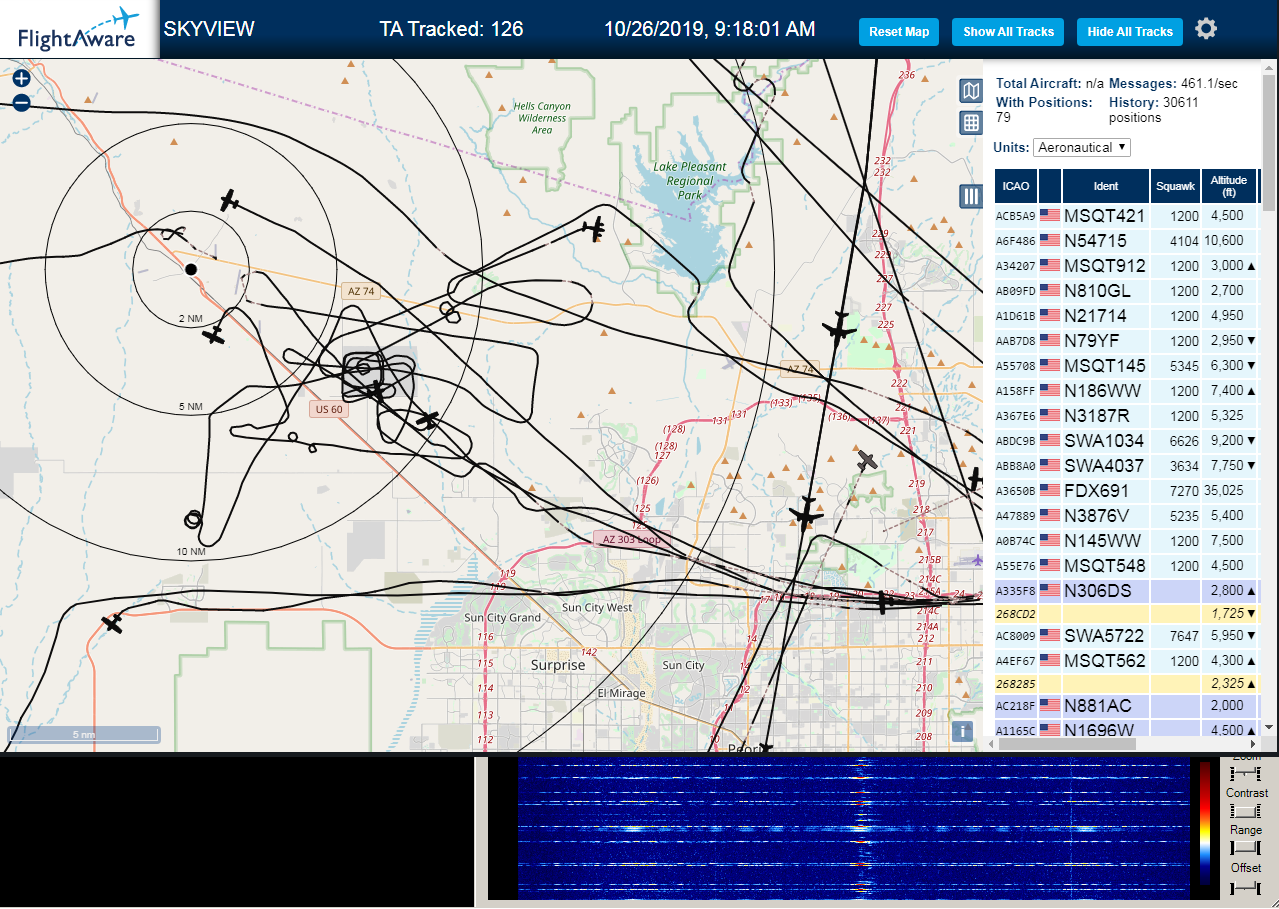Click the grid icon beside the map

(x=970, y=123)
